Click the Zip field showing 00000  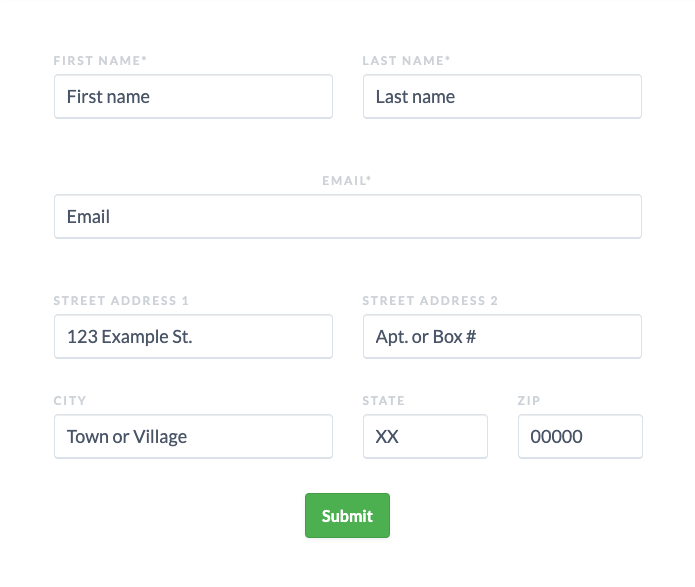(x=580, y=436)
